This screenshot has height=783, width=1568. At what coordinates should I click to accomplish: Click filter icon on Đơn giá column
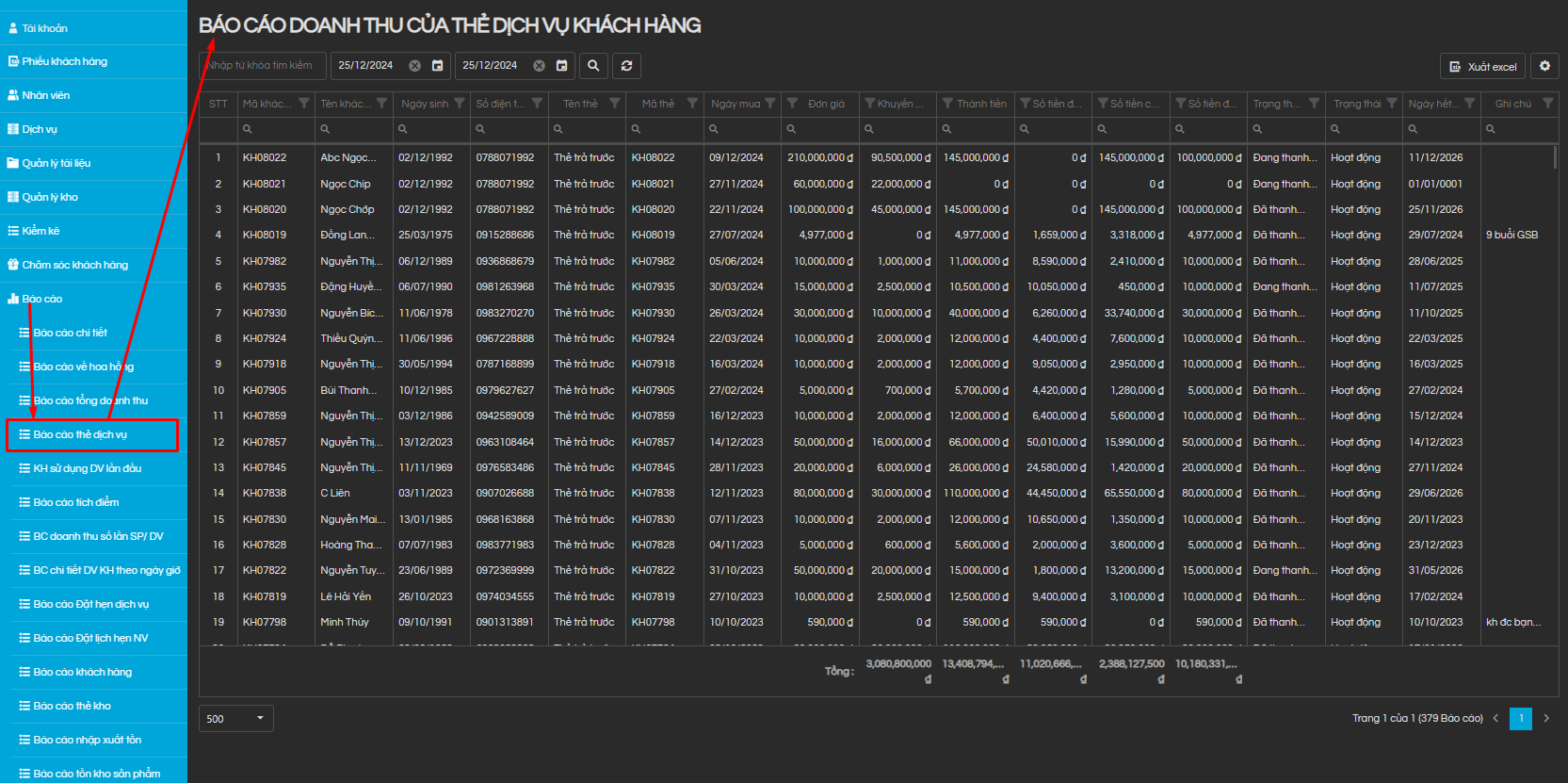(x=792, y=104)
